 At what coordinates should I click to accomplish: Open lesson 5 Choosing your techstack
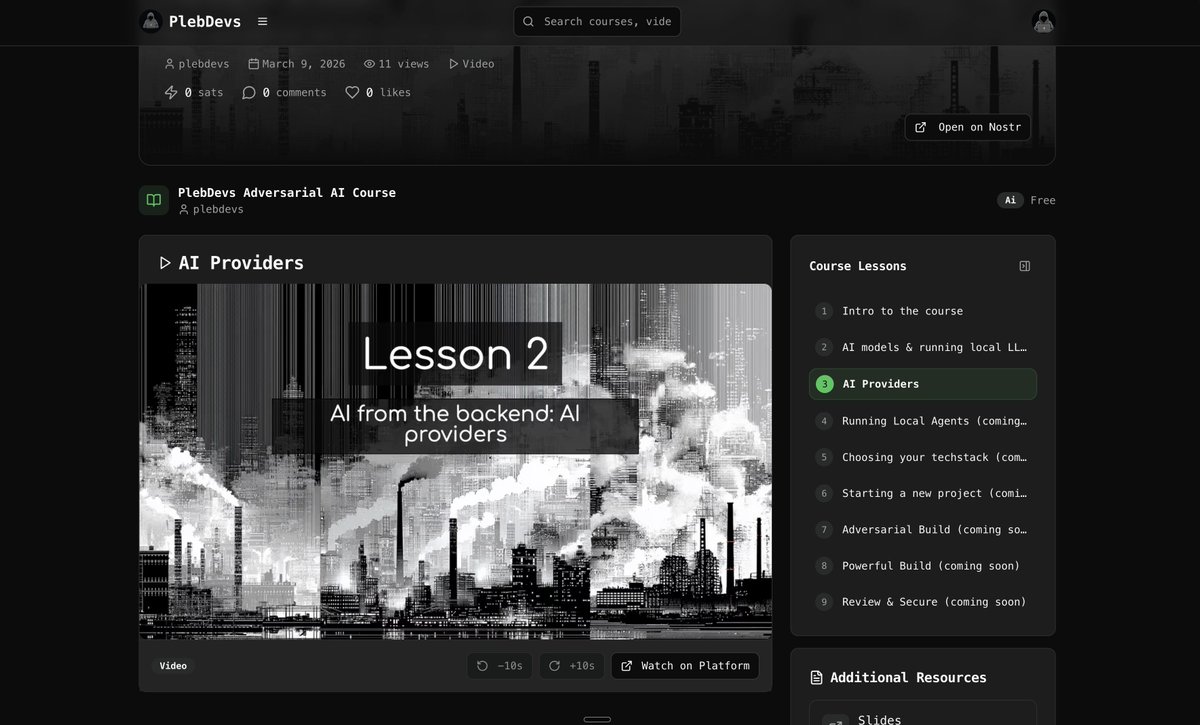(923, 457)
